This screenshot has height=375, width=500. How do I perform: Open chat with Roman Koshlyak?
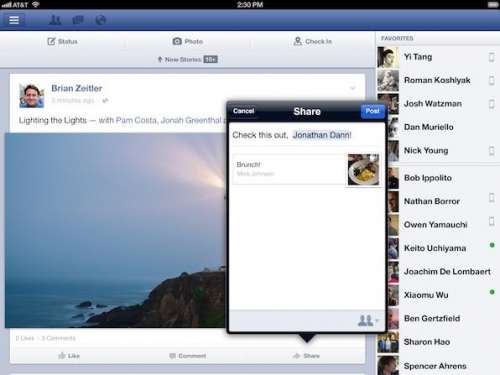click(438, 80)
